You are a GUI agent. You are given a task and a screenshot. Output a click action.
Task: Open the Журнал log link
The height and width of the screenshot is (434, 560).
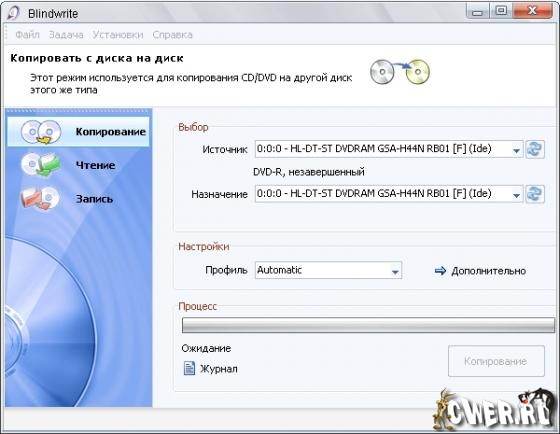click(x=219, y=369)
